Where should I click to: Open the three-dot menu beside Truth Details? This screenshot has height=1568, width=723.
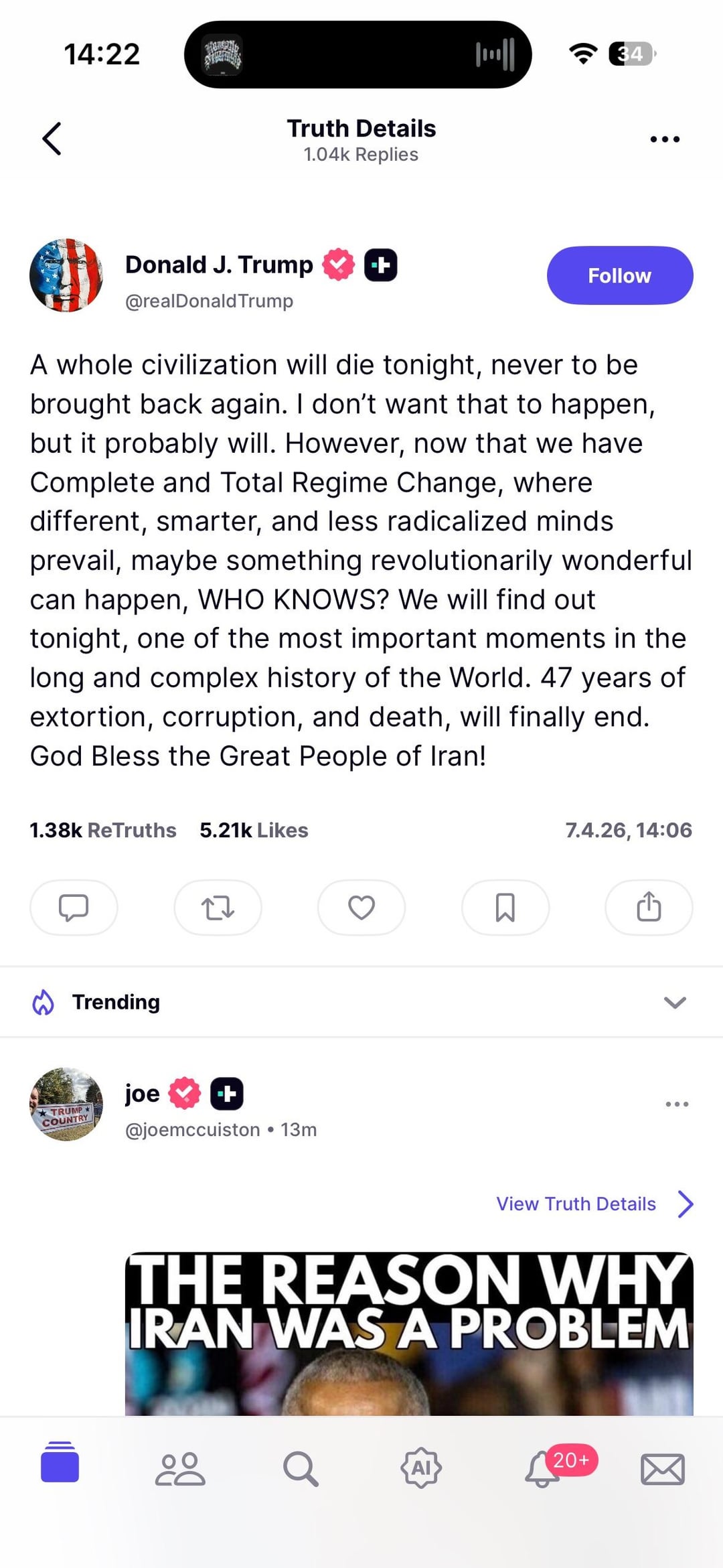pos(665,139)
